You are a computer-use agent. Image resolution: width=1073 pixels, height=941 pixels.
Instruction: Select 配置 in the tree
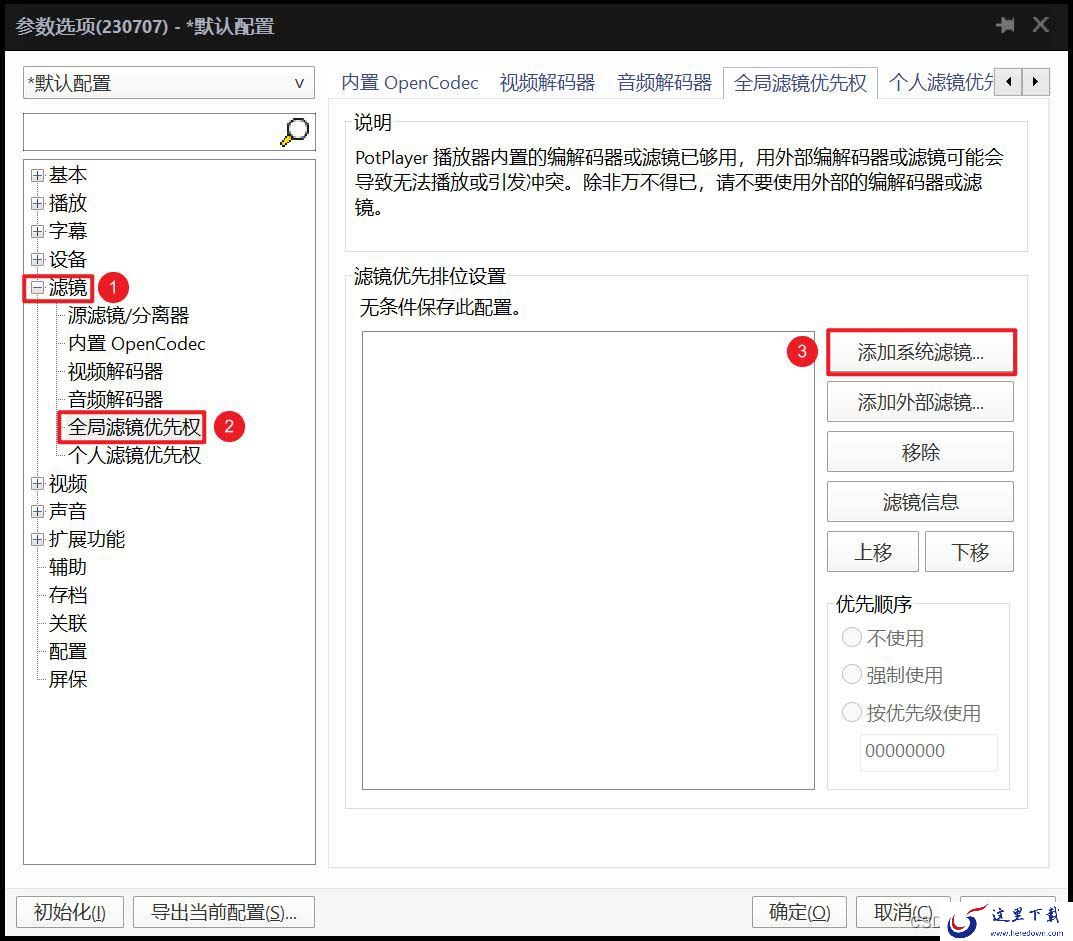68,652
